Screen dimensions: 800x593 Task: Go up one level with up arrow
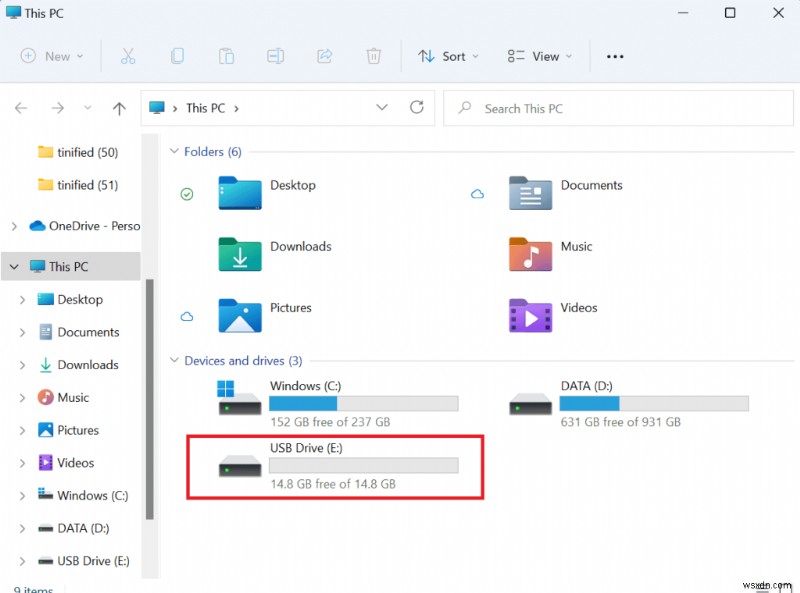pyautogui.click(x=119, y=108)
